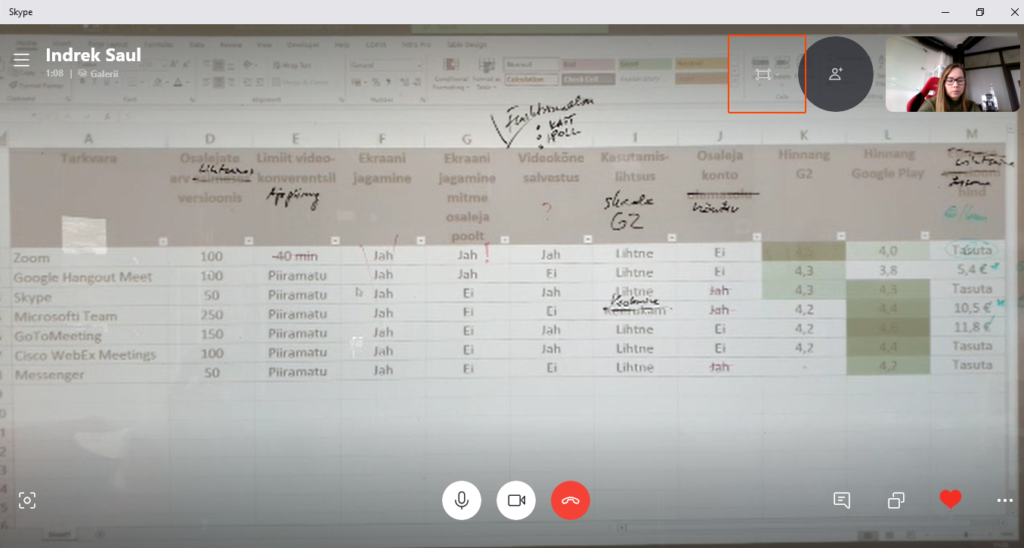End the call with red hang-up button
Image resolution: width=1024 pixels, height=548 pixels.
570,500
